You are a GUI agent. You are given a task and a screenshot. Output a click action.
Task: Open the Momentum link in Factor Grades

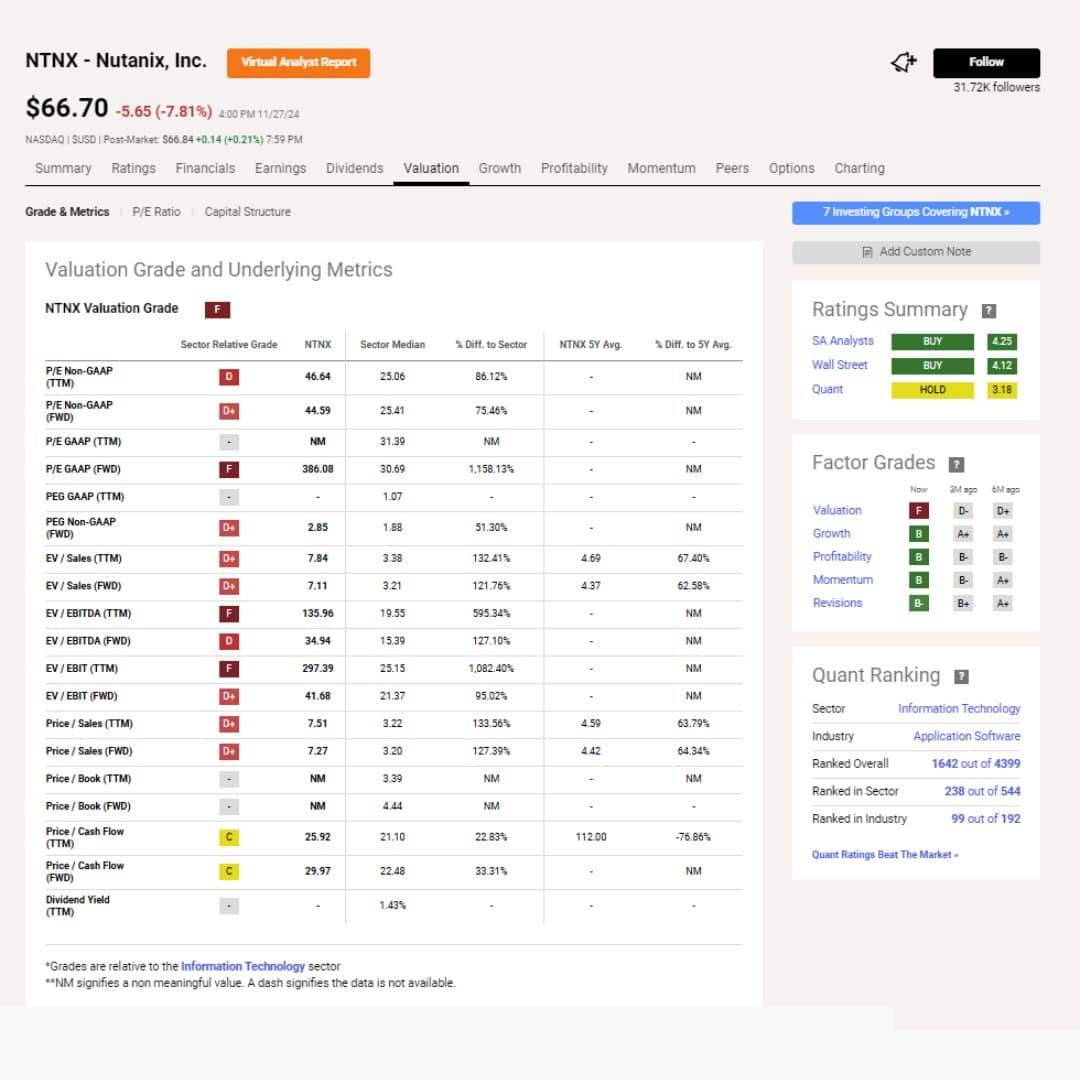click(x=842, y=580)
